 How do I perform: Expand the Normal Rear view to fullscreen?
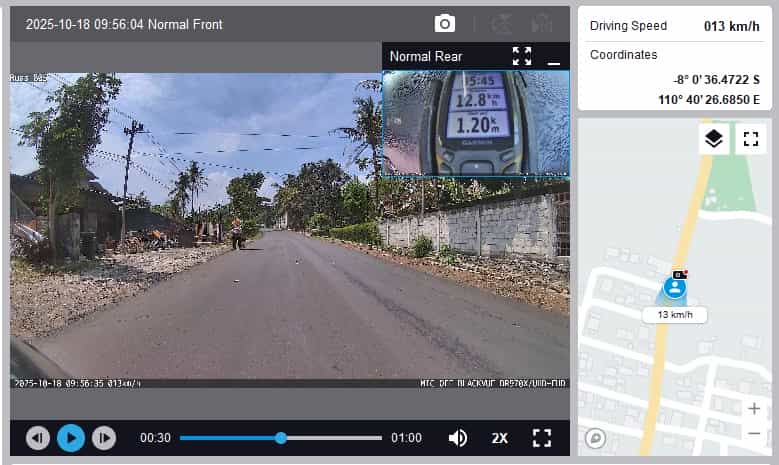coord(522,56)
